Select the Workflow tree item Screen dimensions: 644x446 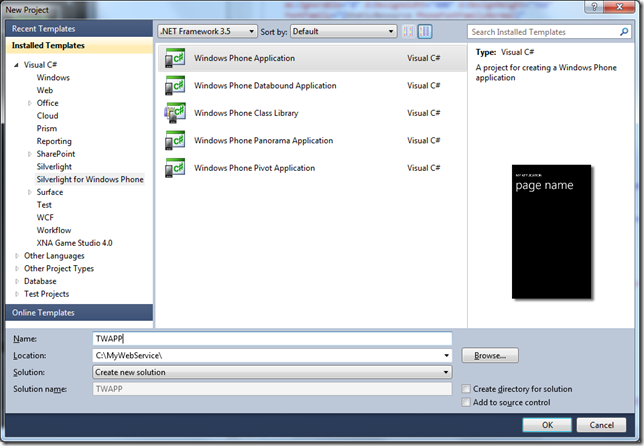(54, 230)
